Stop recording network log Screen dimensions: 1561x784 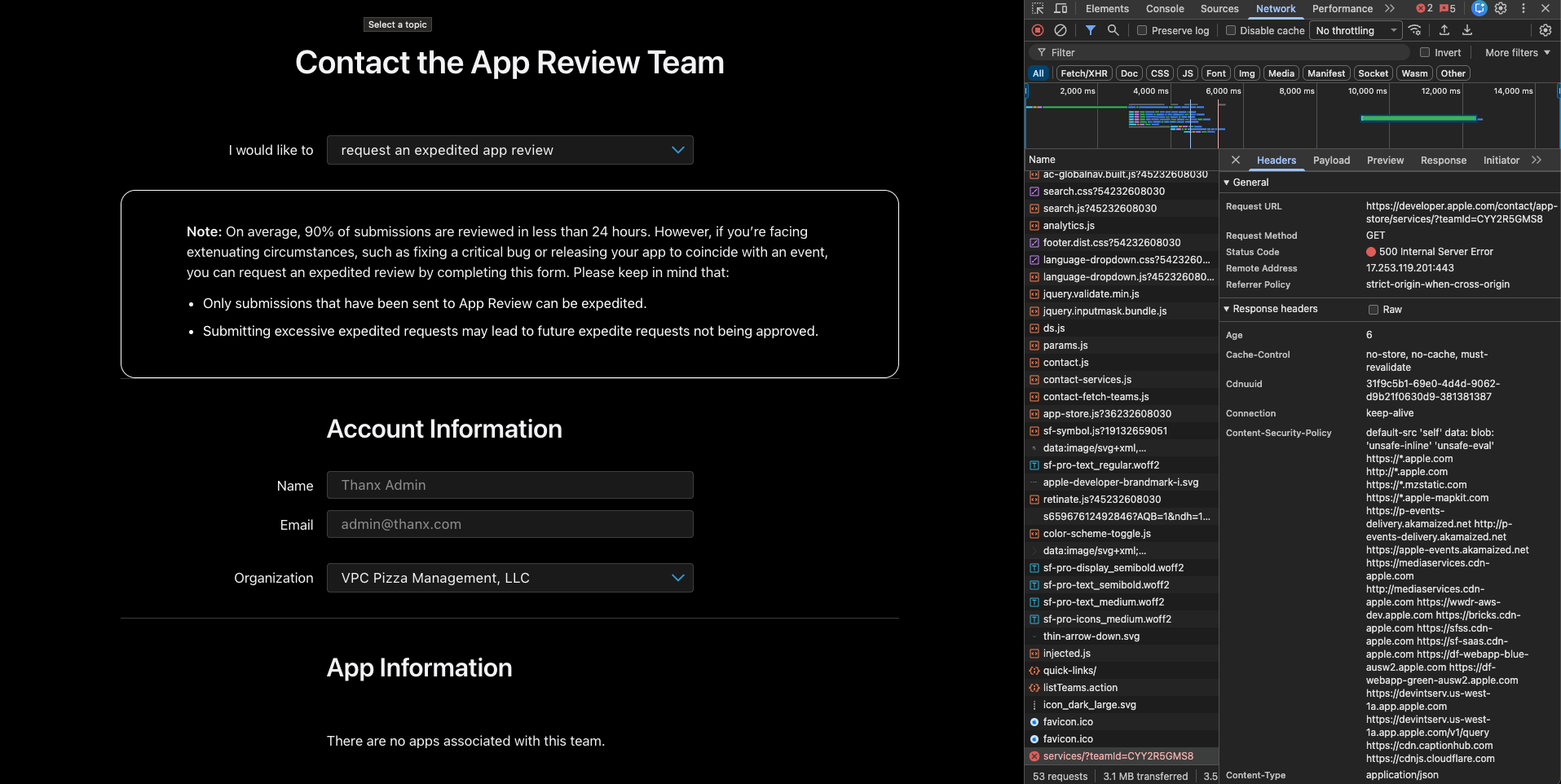[x=1038, y=30]
